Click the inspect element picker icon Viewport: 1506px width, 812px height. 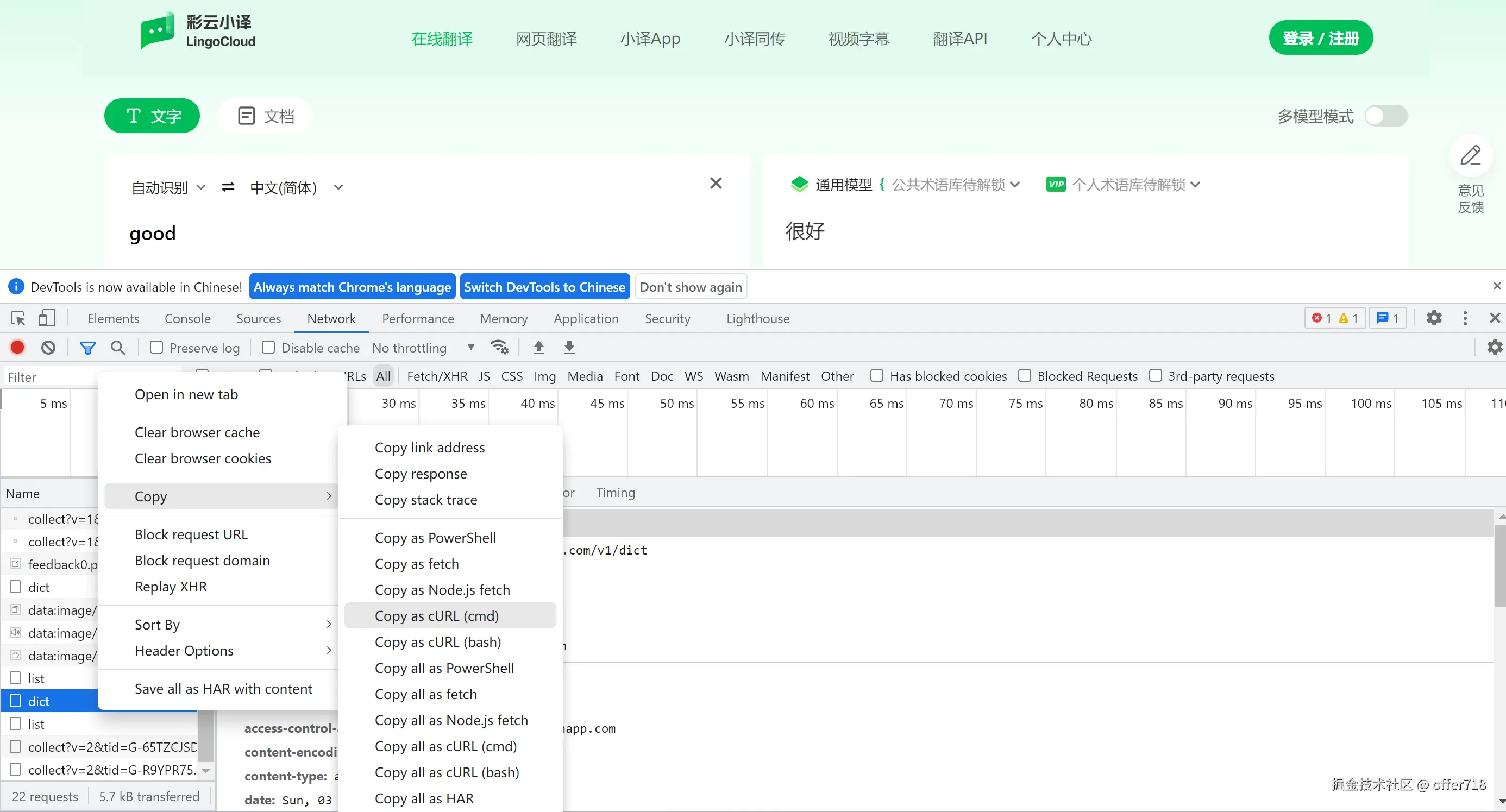tap(18, 318)
